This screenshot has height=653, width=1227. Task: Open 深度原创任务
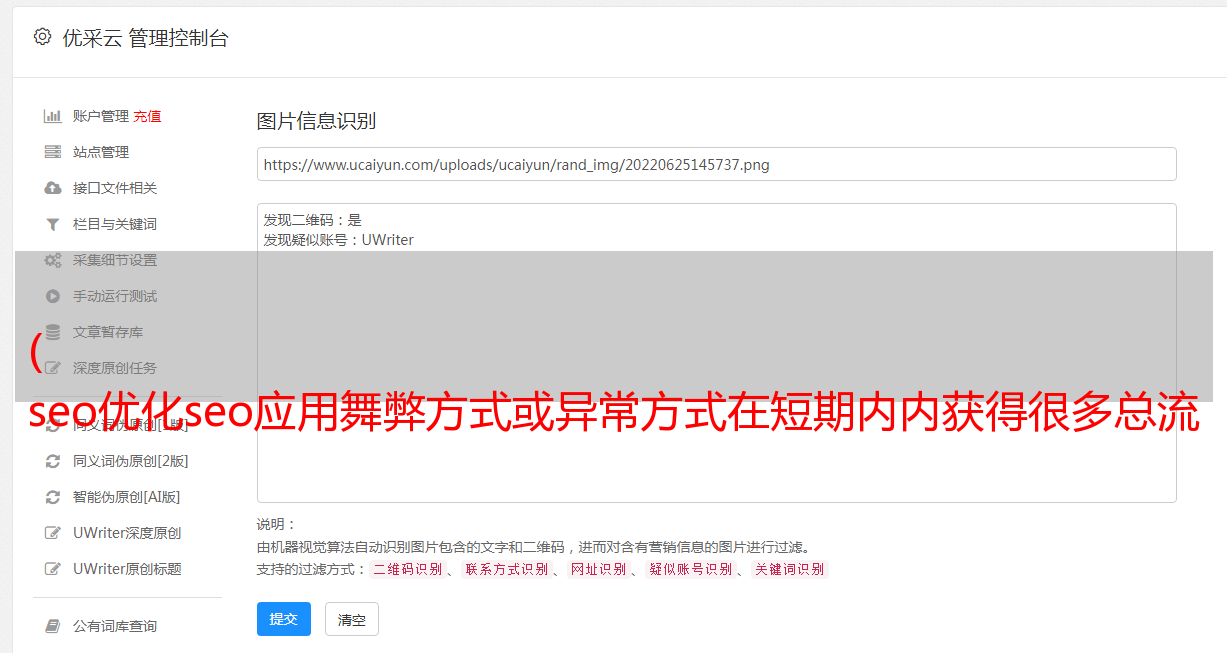coord(115,368)
